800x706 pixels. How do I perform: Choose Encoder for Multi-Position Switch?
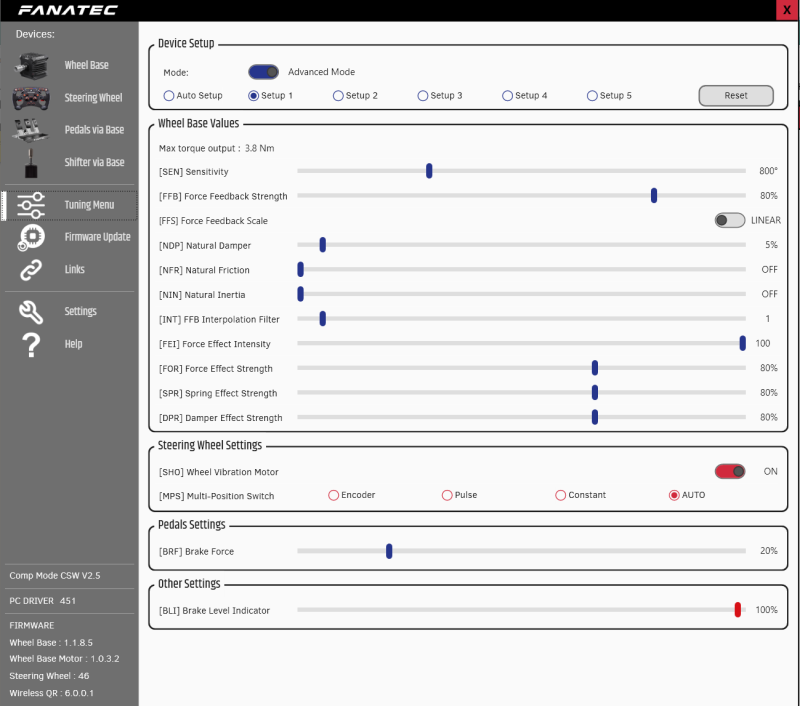pyautogui.click(x=334, y=495)
